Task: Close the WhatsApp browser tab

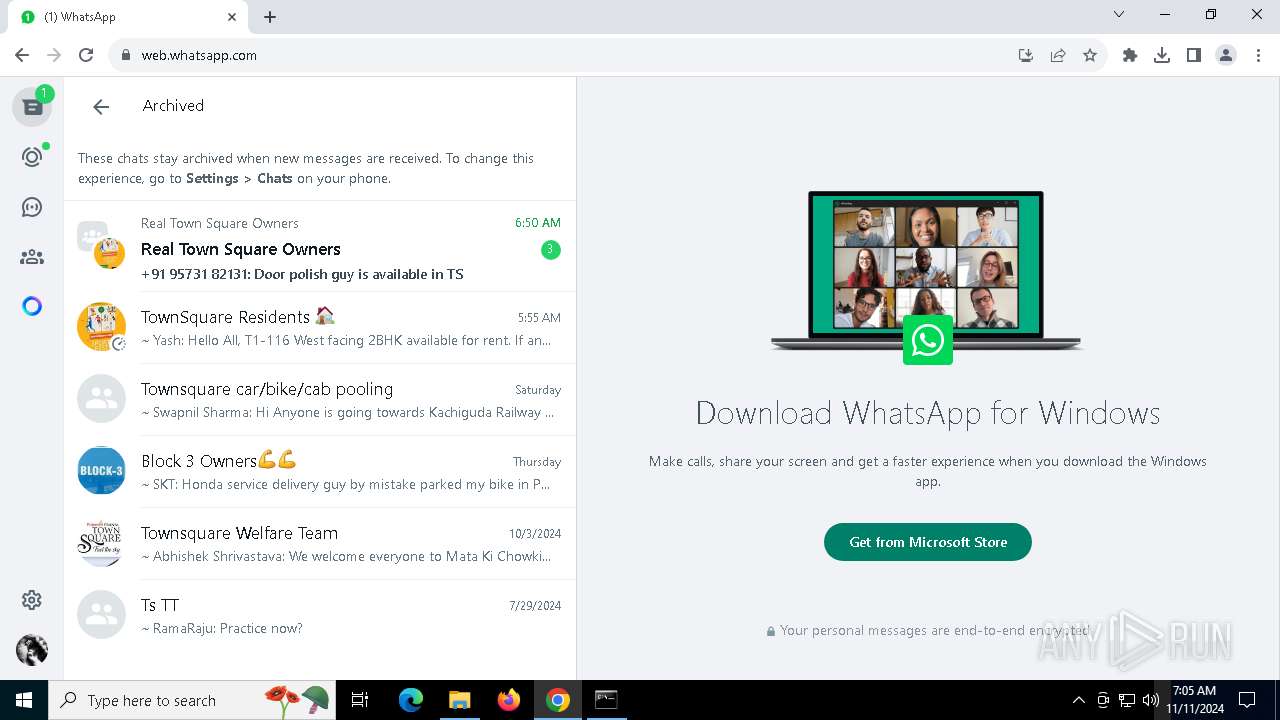Action: click(x=232, y=17)
